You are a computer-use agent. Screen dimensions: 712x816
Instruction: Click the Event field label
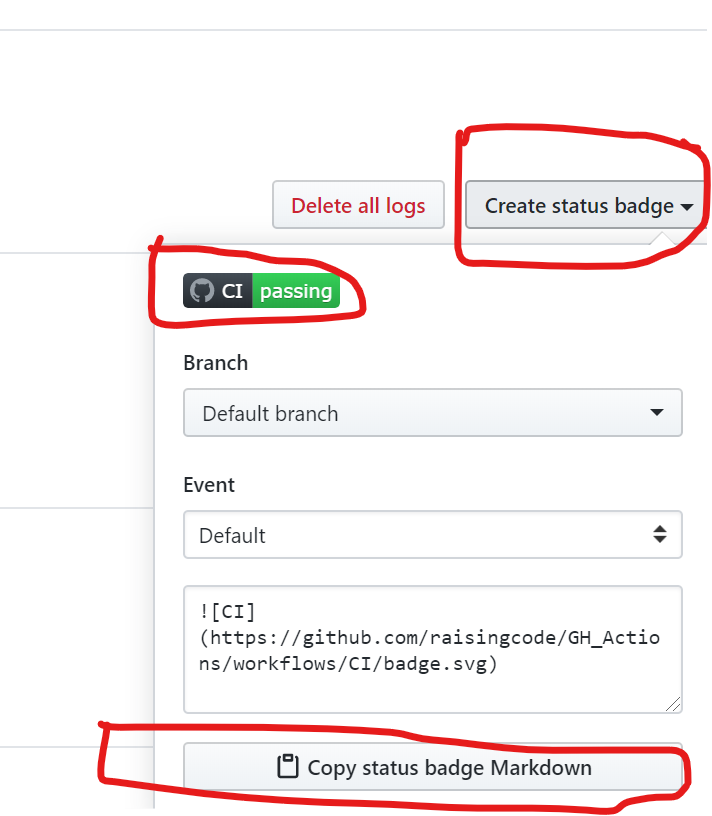[209, 484]
